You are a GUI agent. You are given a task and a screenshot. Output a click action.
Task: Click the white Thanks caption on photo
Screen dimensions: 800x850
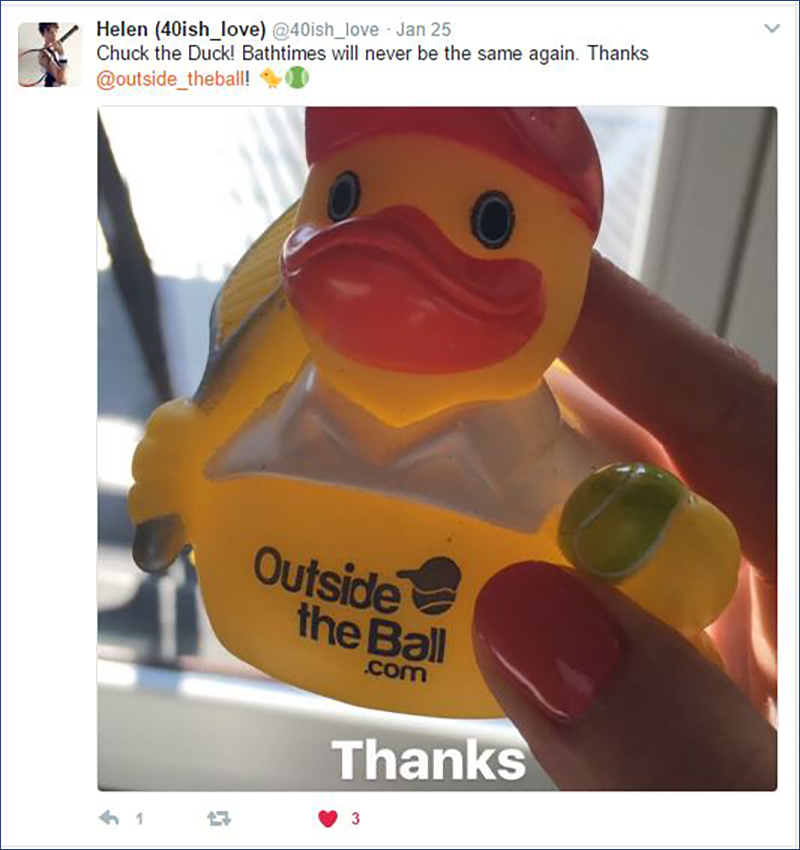428,759
